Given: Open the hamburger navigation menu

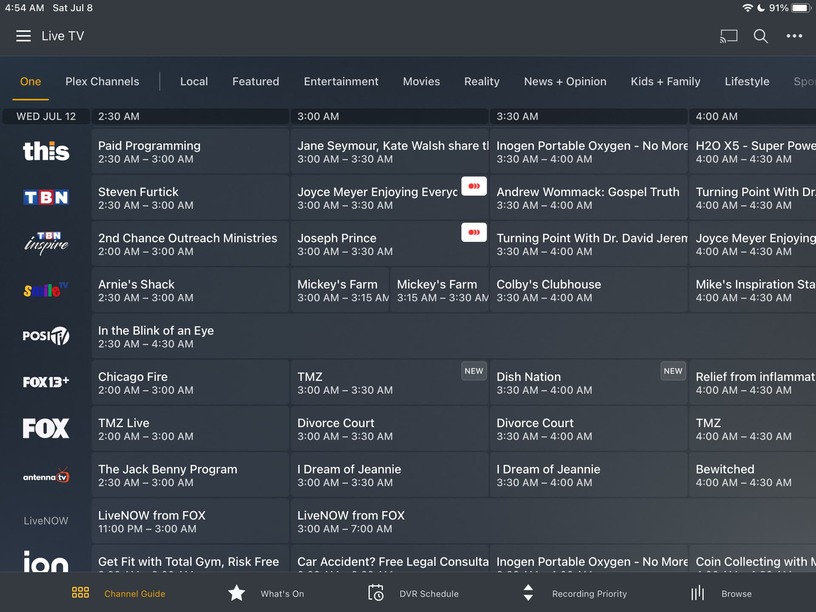Looking at the screenshot, I should [23, 36].
